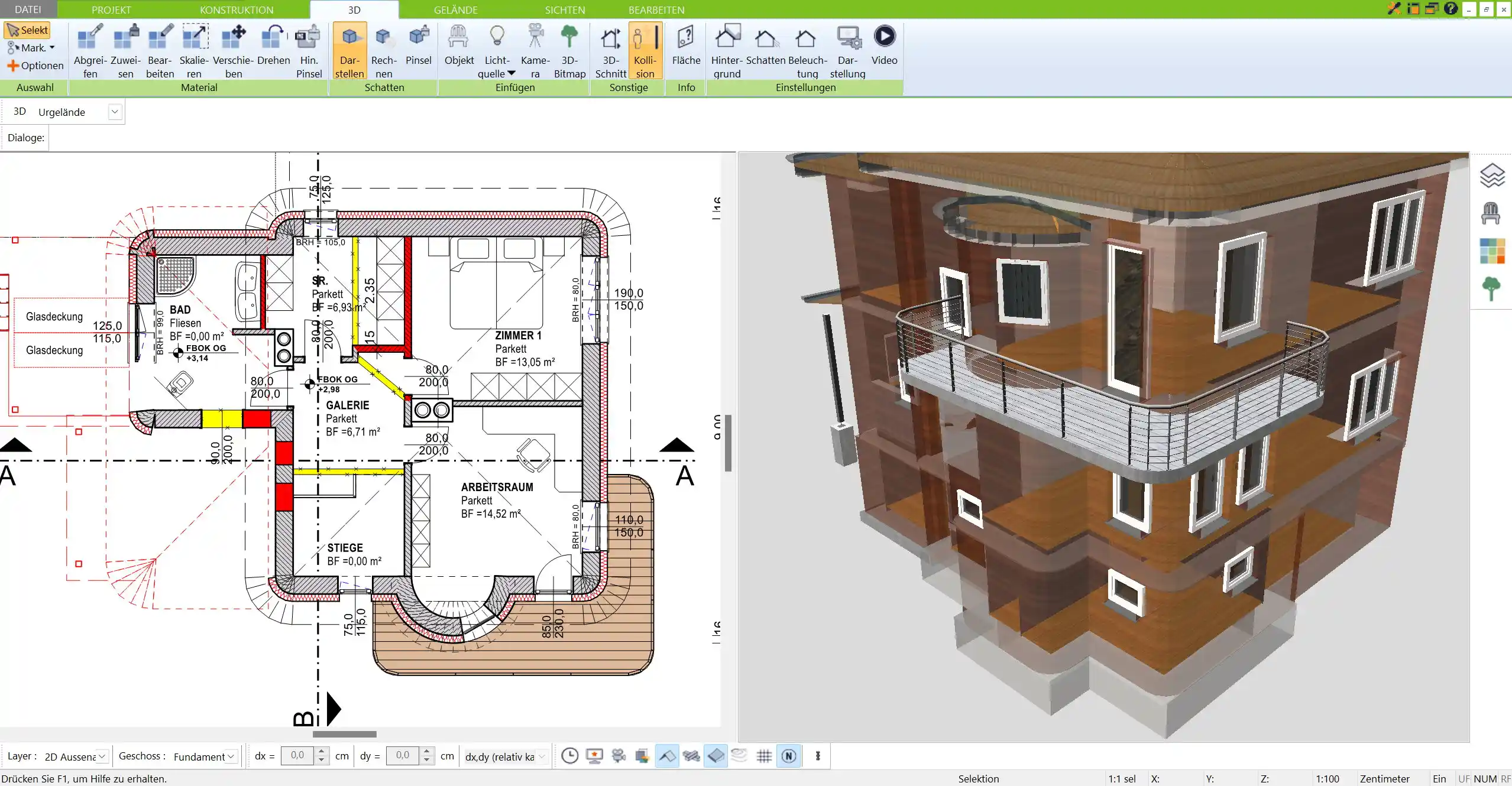
Task: Toggle the snap grid icon in bottom toolbar
Action: tap(763, 756)
